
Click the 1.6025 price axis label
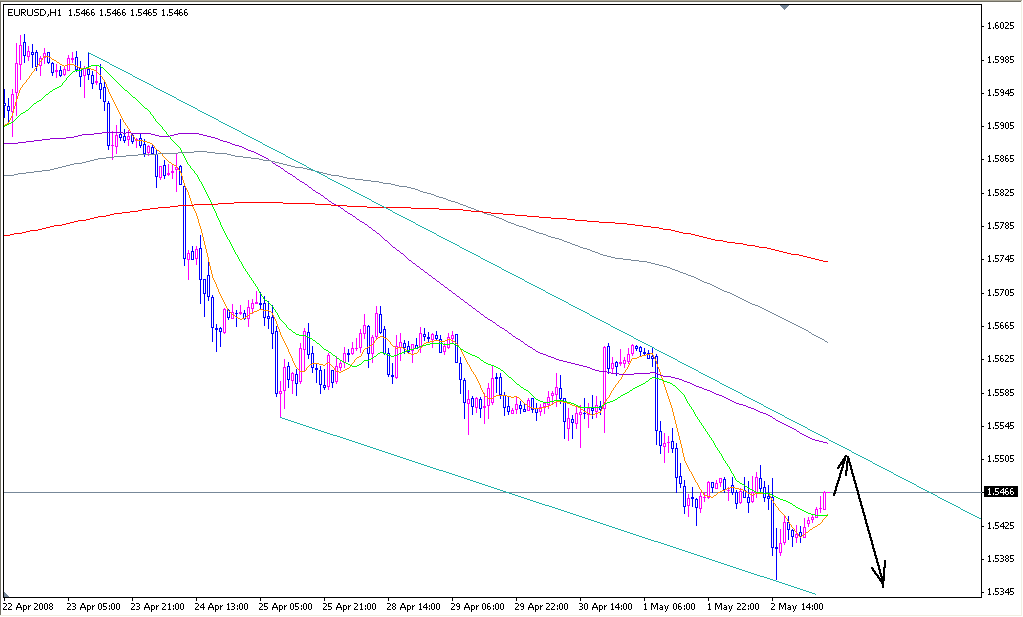coord(1001,26)
